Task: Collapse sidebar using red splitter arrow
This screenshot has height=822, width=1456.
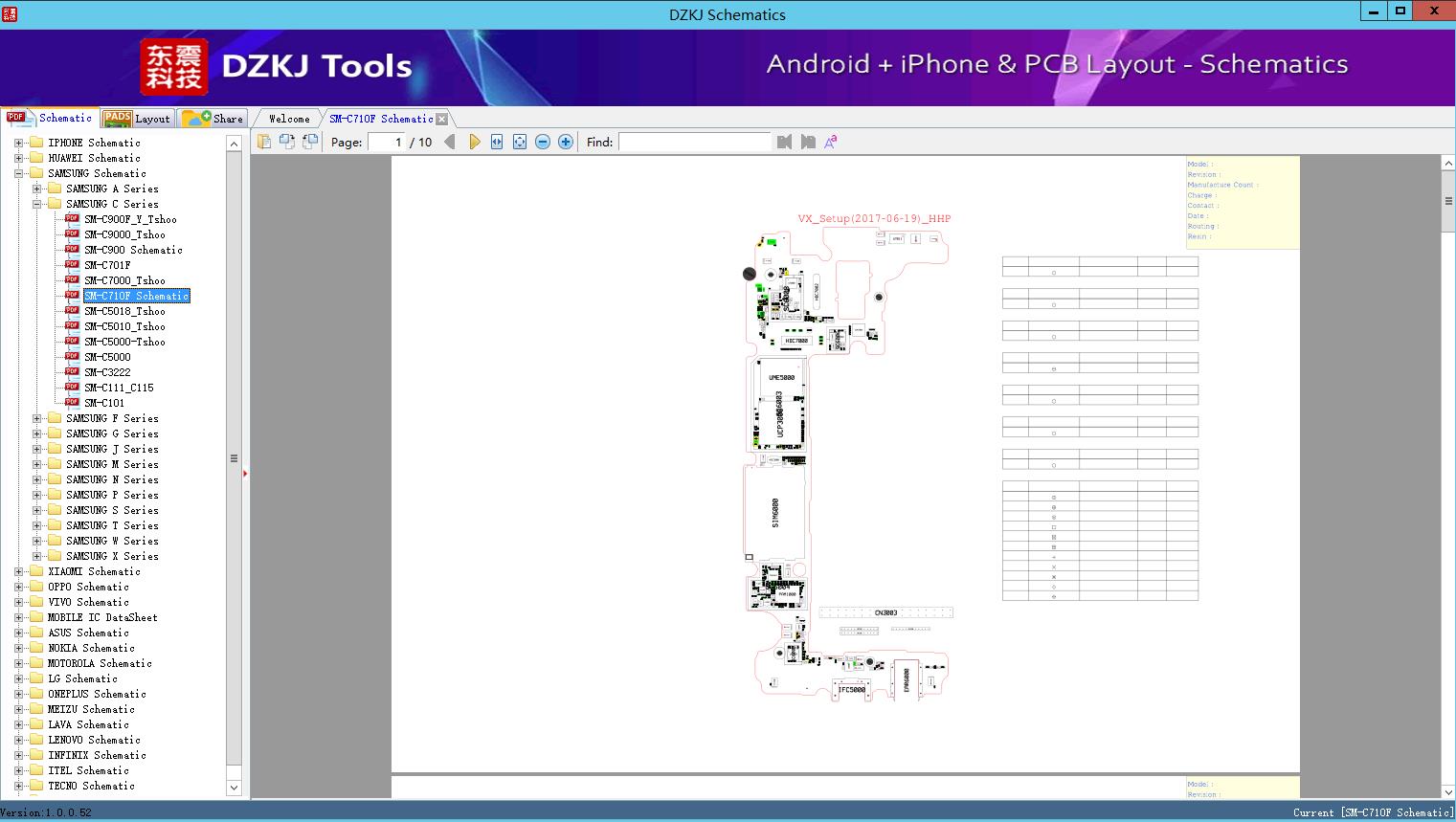Action: [245, 473]
